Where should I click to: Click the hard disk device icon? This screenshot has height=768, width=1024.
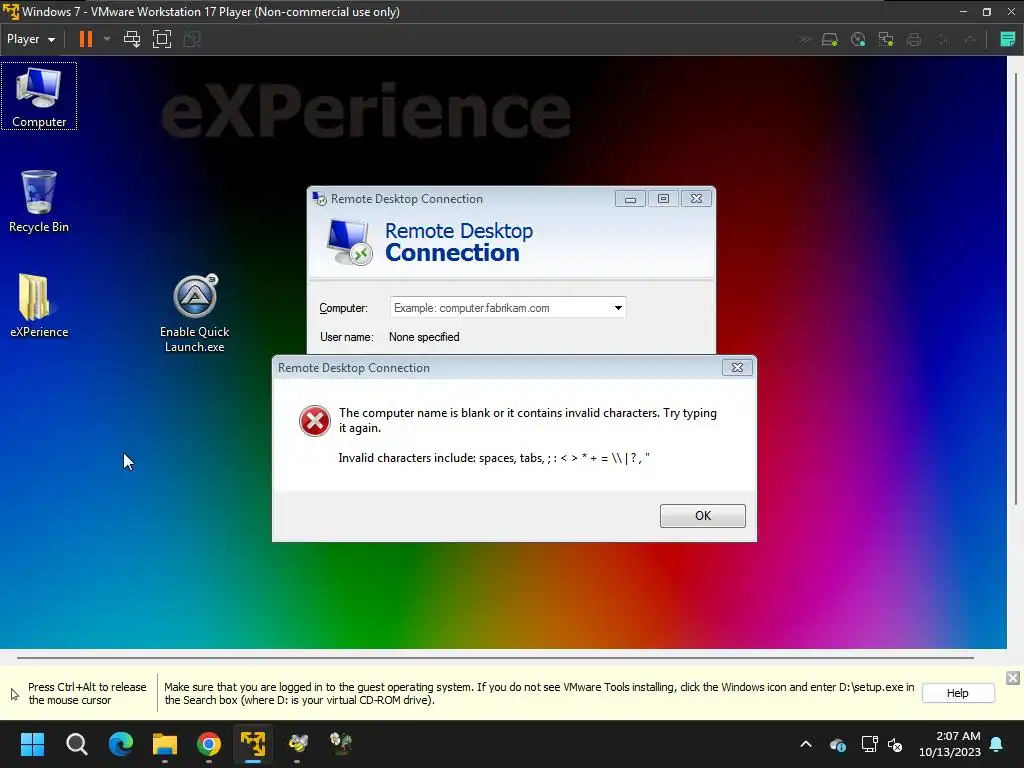(x=830, y=40)
